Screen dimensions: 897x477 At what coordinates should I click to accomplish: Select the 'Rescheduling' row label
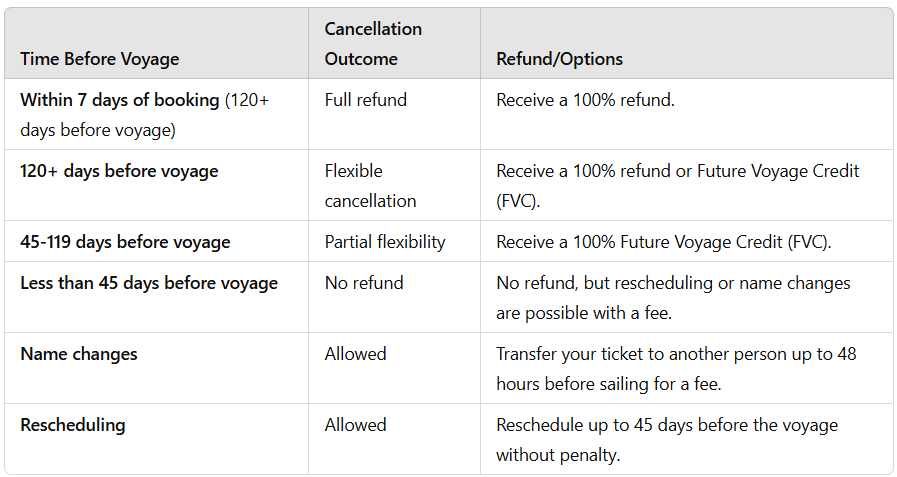[x=73, y=425]
